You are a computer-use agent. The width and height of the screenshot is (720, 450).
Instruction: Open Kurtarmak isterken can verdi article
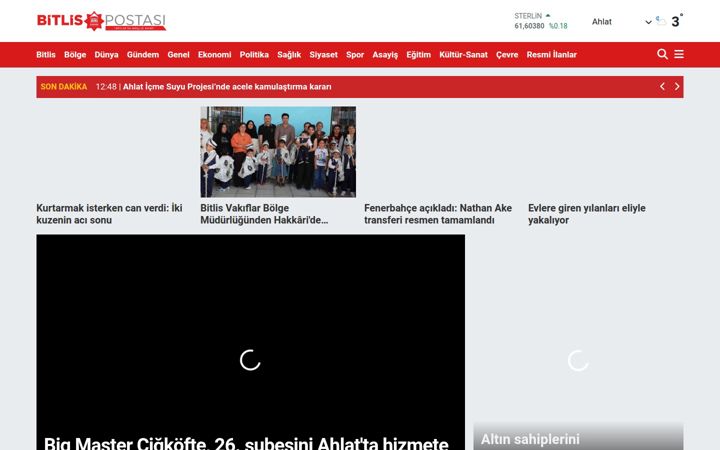point(109,214)
